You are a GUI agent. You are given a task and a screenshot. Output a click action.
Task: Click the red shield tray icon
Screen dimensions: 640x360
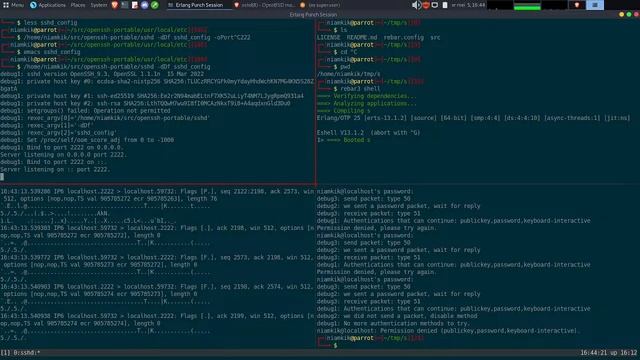pos(426,5)
